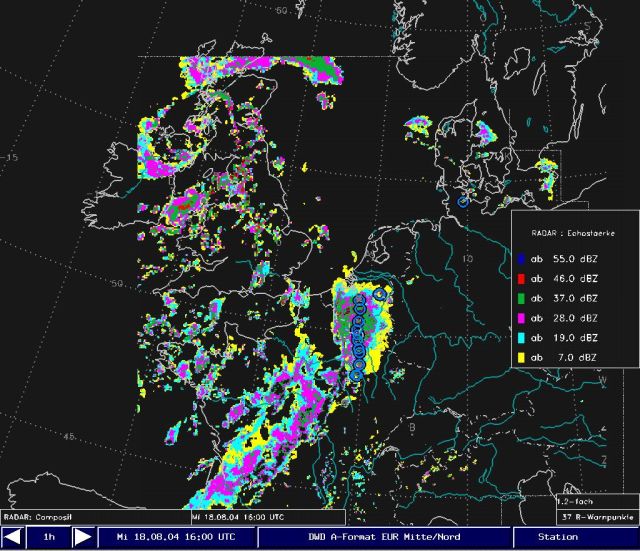The image size is (640, 551).
Task: Click the bottommost warning circle in the Netherlands cluster
Action: [355, 375]
